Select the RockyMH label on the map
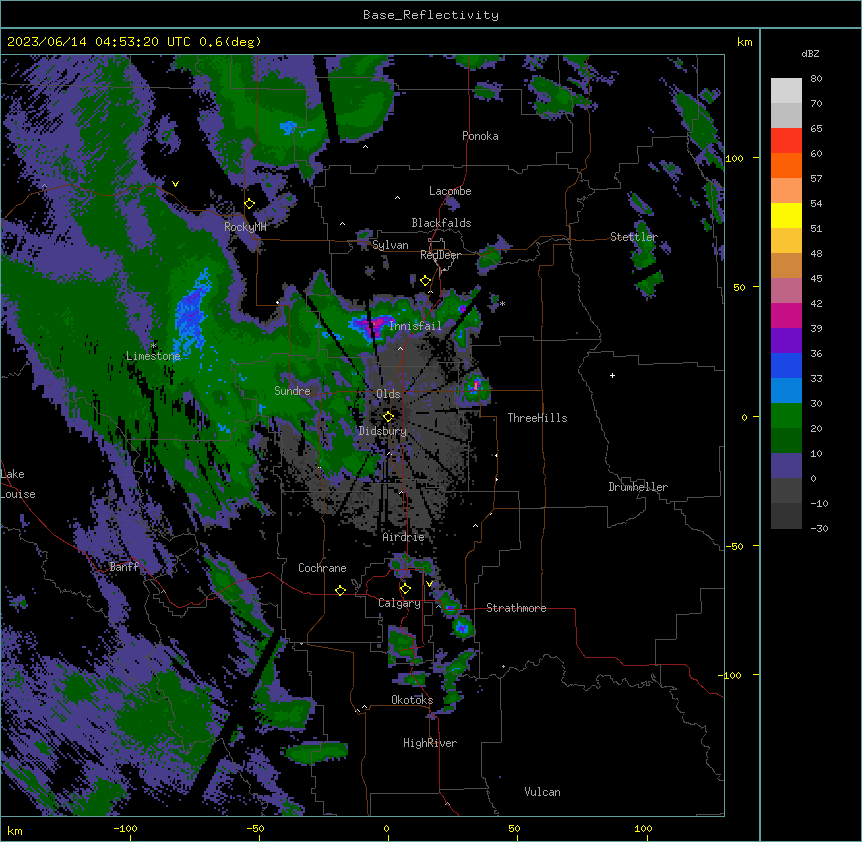The height and width of the screenshot is (842, 862). (x=245, y=227)
